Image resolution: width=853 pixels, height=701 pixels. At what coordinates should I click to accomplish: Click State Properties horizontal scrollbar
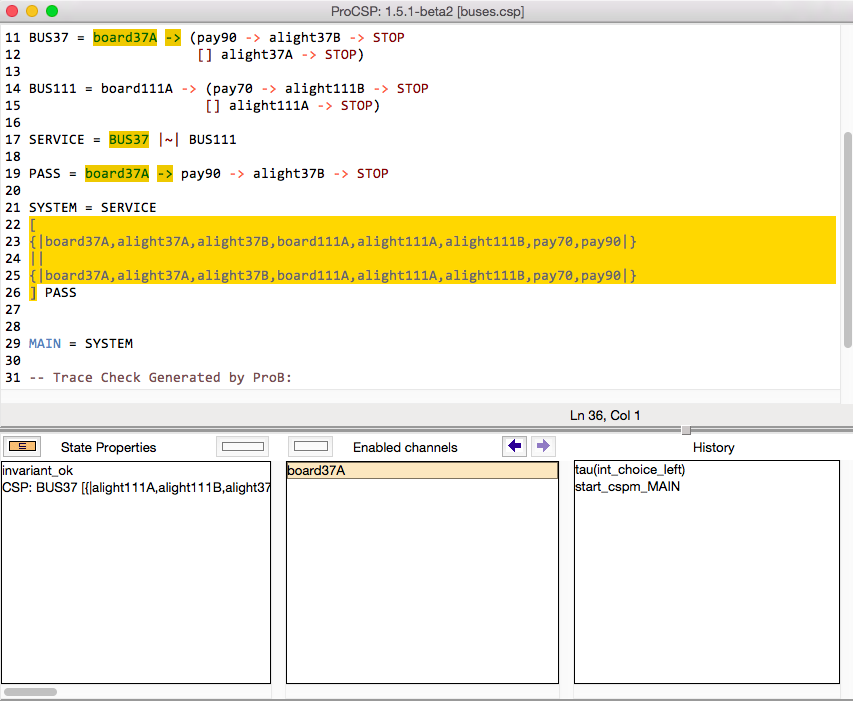[30, 691]
